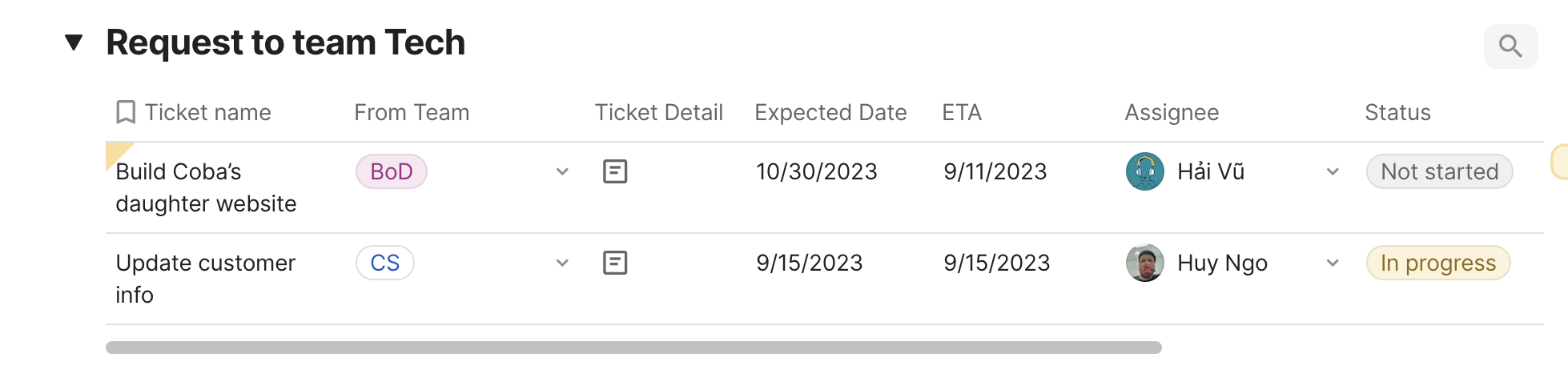The image size is (1568, 370).
Task: Click the horizontal scrollbar under the table
Action: (633, 348)
